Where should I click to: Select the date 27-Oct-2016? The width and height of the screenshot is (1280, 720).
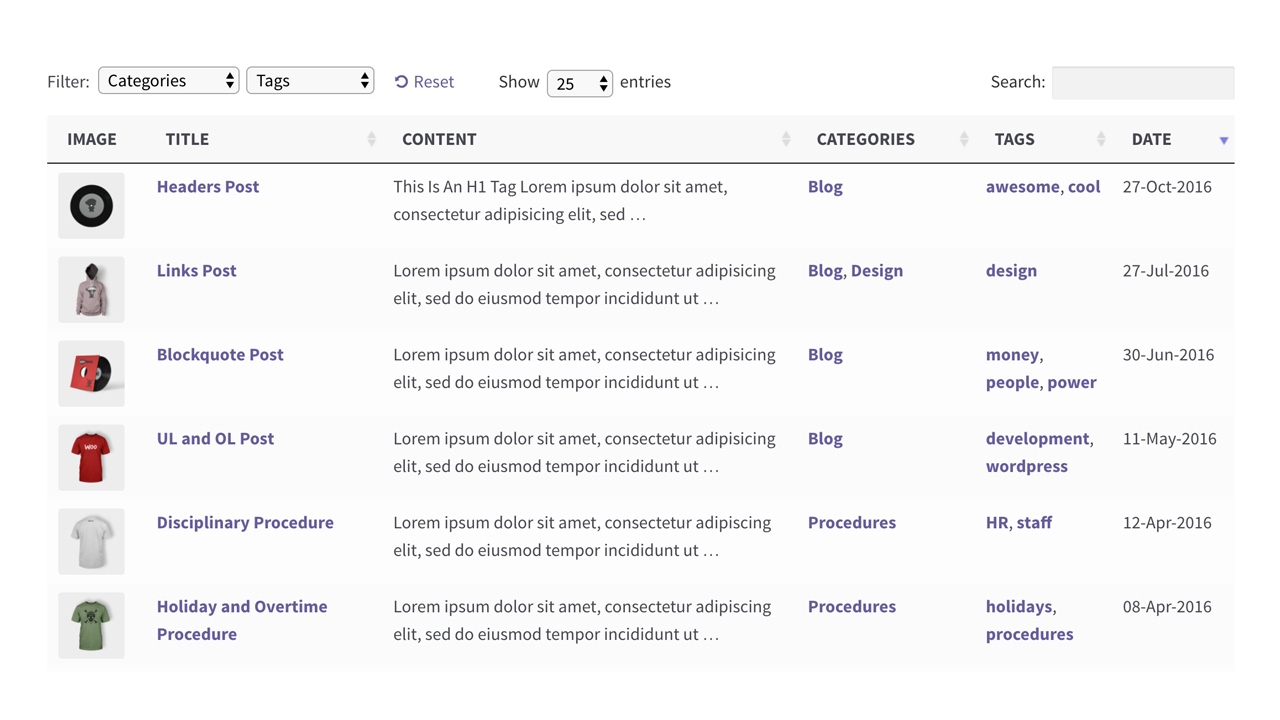[x=1167, y=187]
